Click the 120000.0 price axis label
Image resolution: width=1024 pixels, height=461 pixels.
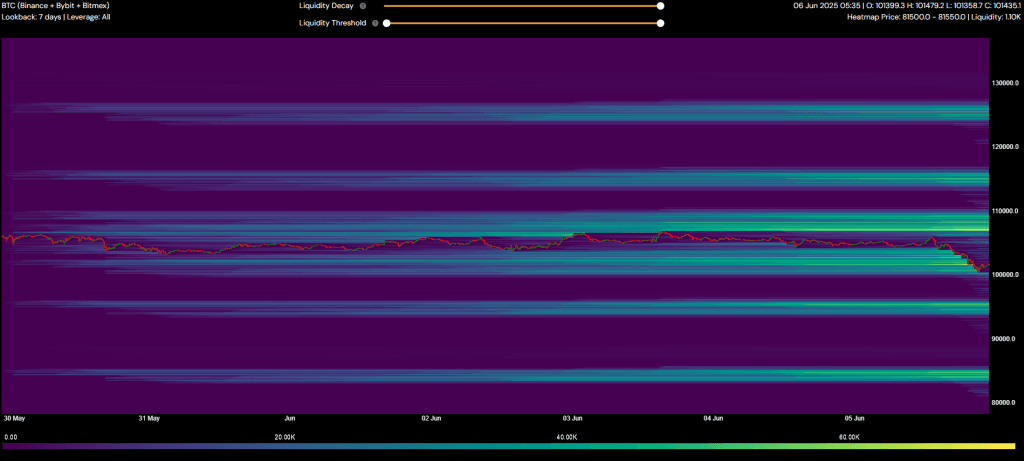[1005, 147]
